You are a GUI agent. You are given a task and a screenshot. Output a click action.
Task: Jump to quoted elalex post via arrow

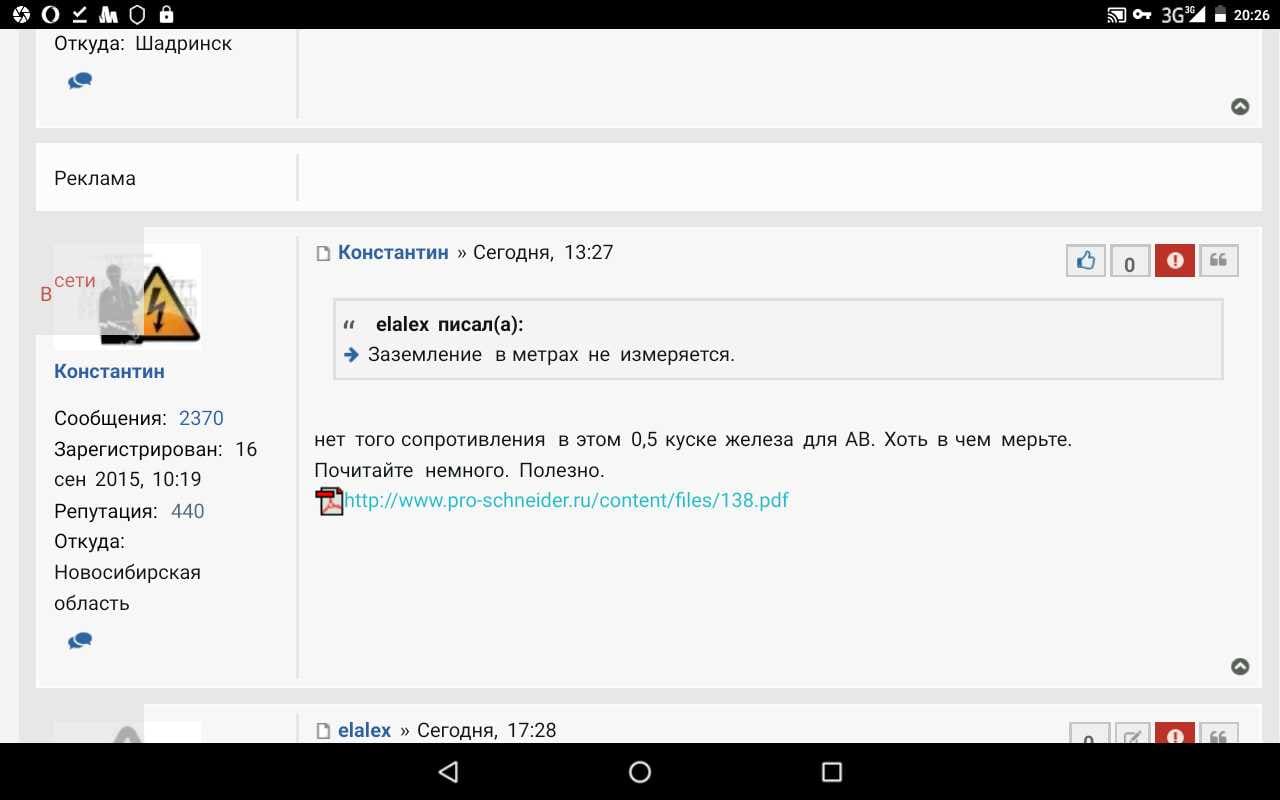(x=351, y=354)
